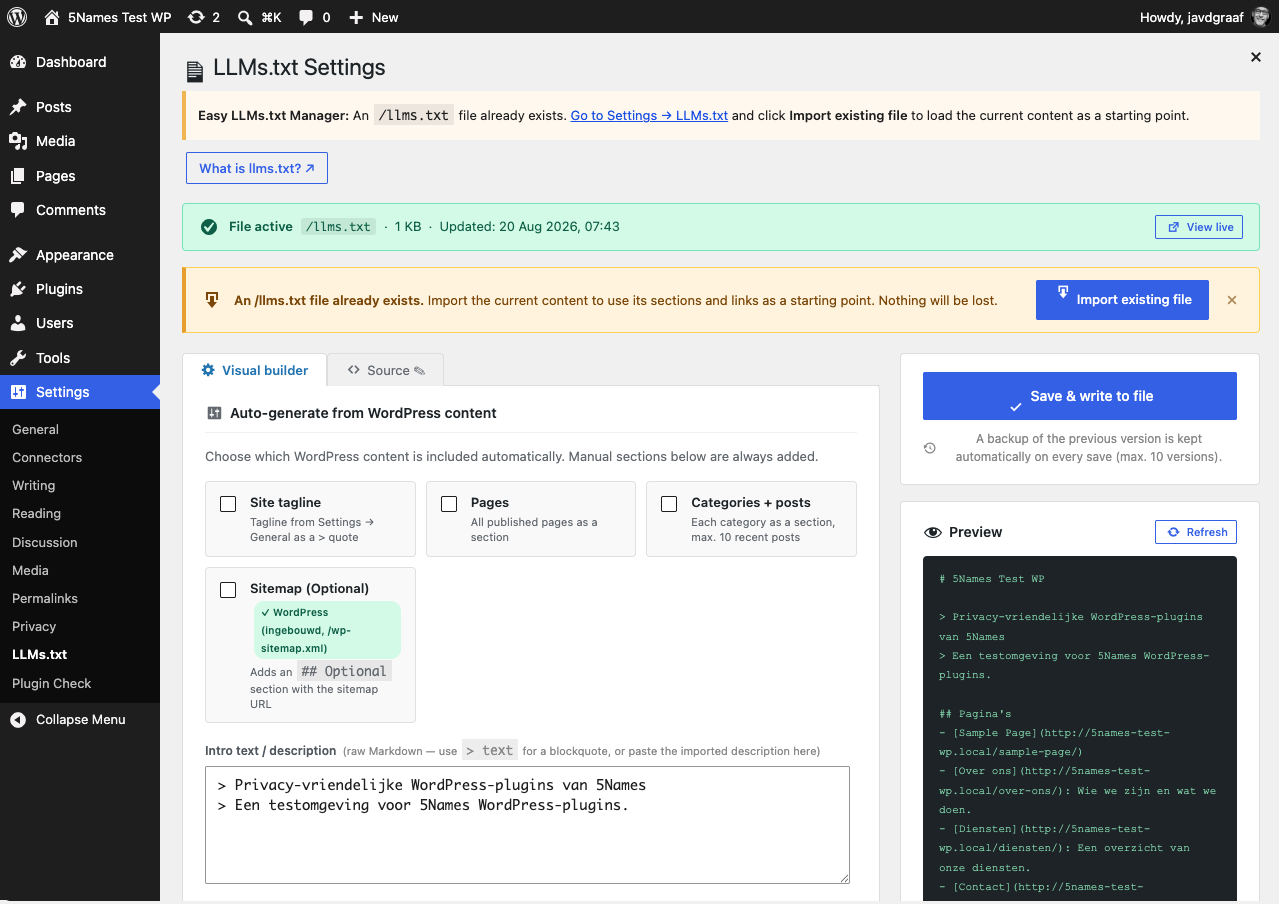Click the Appearance paintbrush icon

coord(18,255)
